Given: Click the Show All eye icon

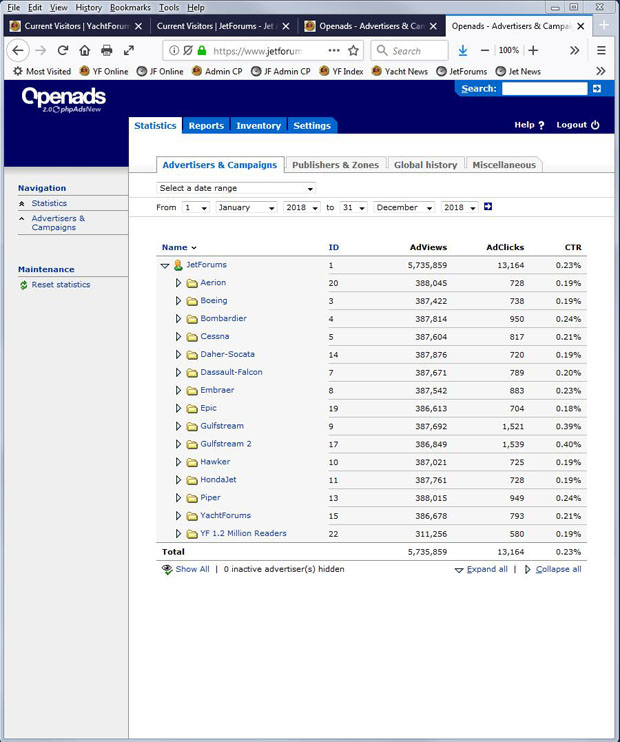Looking at the screenshot, I should click(x=167, y=569).
